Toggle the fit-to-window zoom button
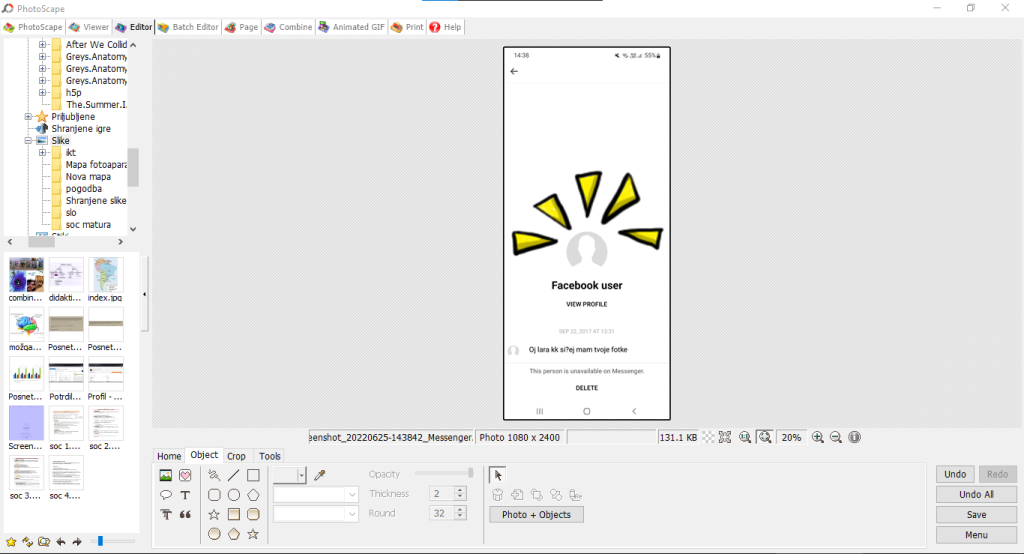The height and width of the screenshot is (554, 1024). pos(764,437)
